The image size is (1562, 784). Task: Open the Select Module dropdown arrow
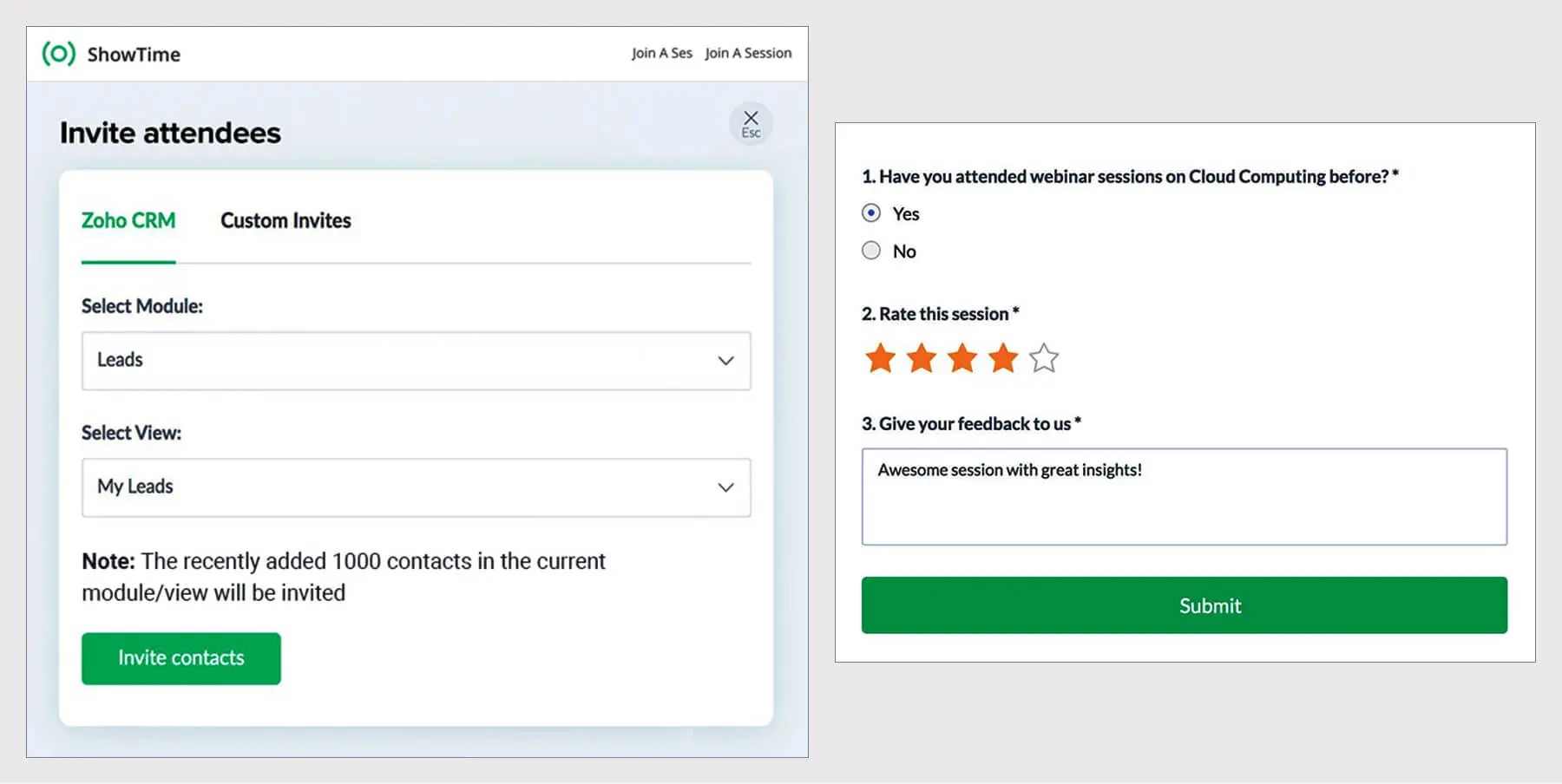(x=725, y=361)
